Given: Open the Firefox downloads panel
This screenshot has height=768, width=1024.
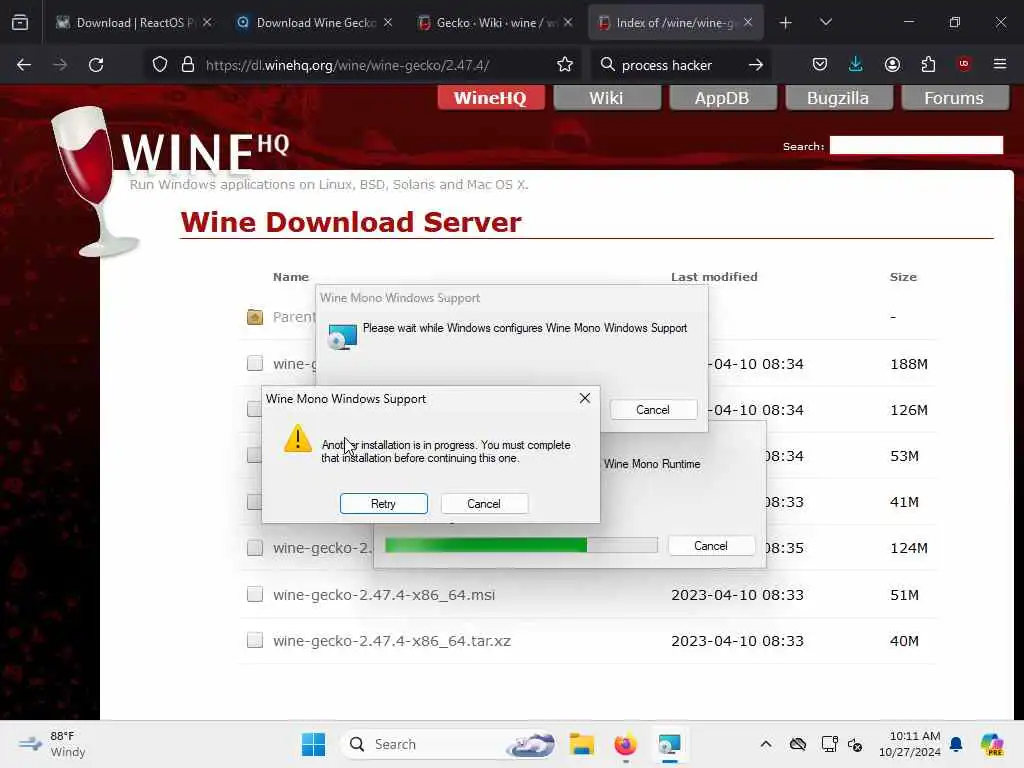Looking at the screenshot, I should 856,64.
